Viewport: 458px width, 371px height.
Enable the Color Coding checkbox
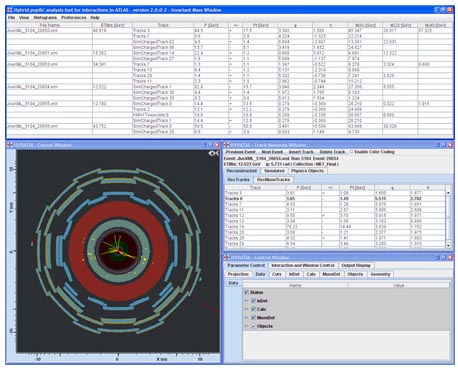click(x=351, y=152)
